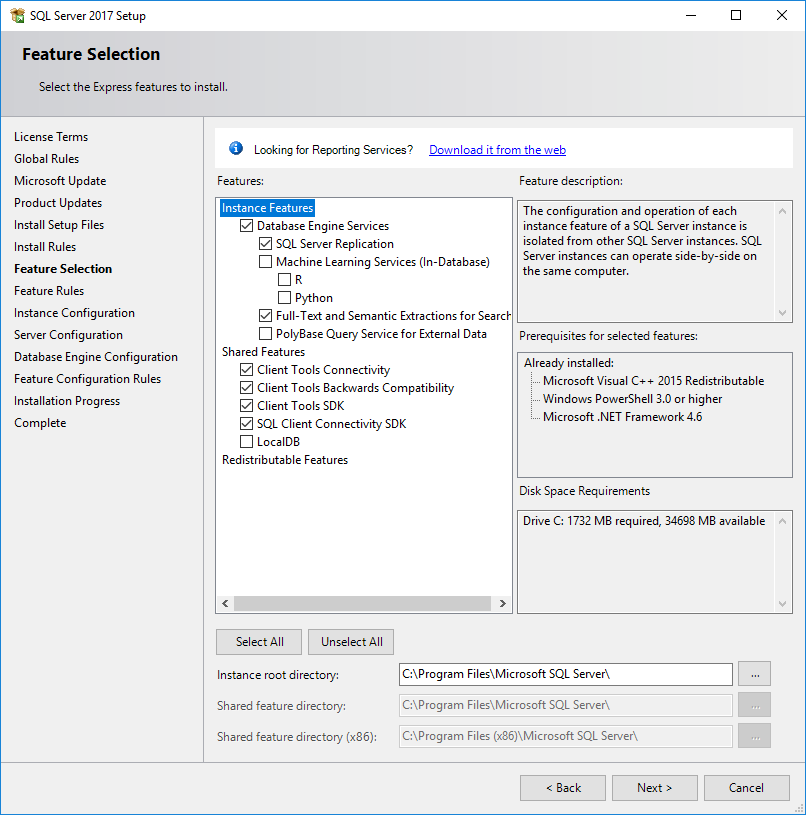
Task: Select Instance Features tree node
Action: point(267,208)
